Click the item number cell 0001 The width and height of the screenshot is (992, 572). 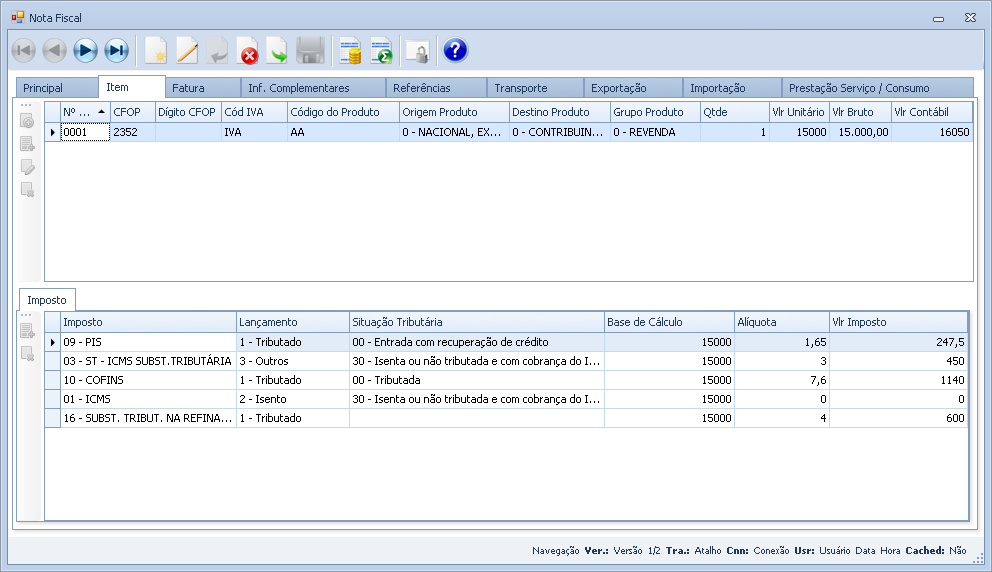[x=84, y=132]
